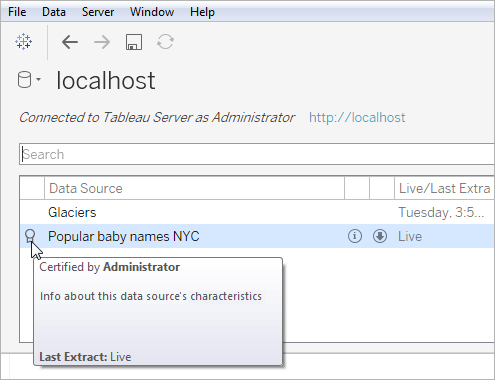Click the Live status in NYC row
495x380 pixels.
pos(410,236)
